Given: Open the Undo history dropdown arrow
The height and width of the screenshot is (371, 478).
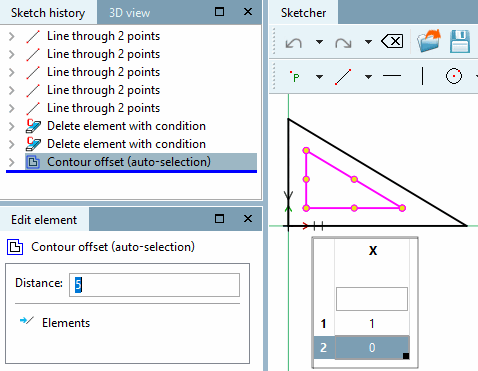Looking at the screenshot, I should click(x=319, y=42).
